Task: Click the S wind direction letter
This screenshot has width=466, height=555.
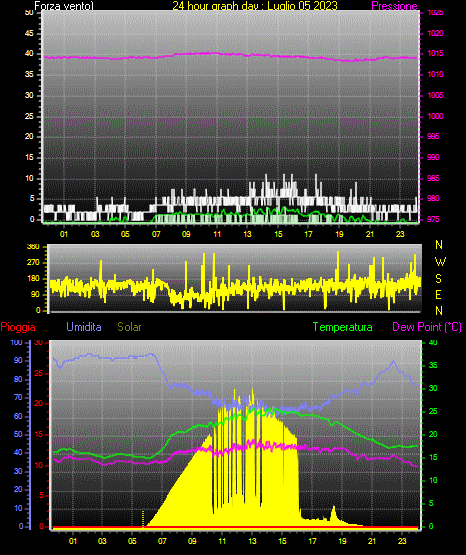Action: tap(438, 279)
